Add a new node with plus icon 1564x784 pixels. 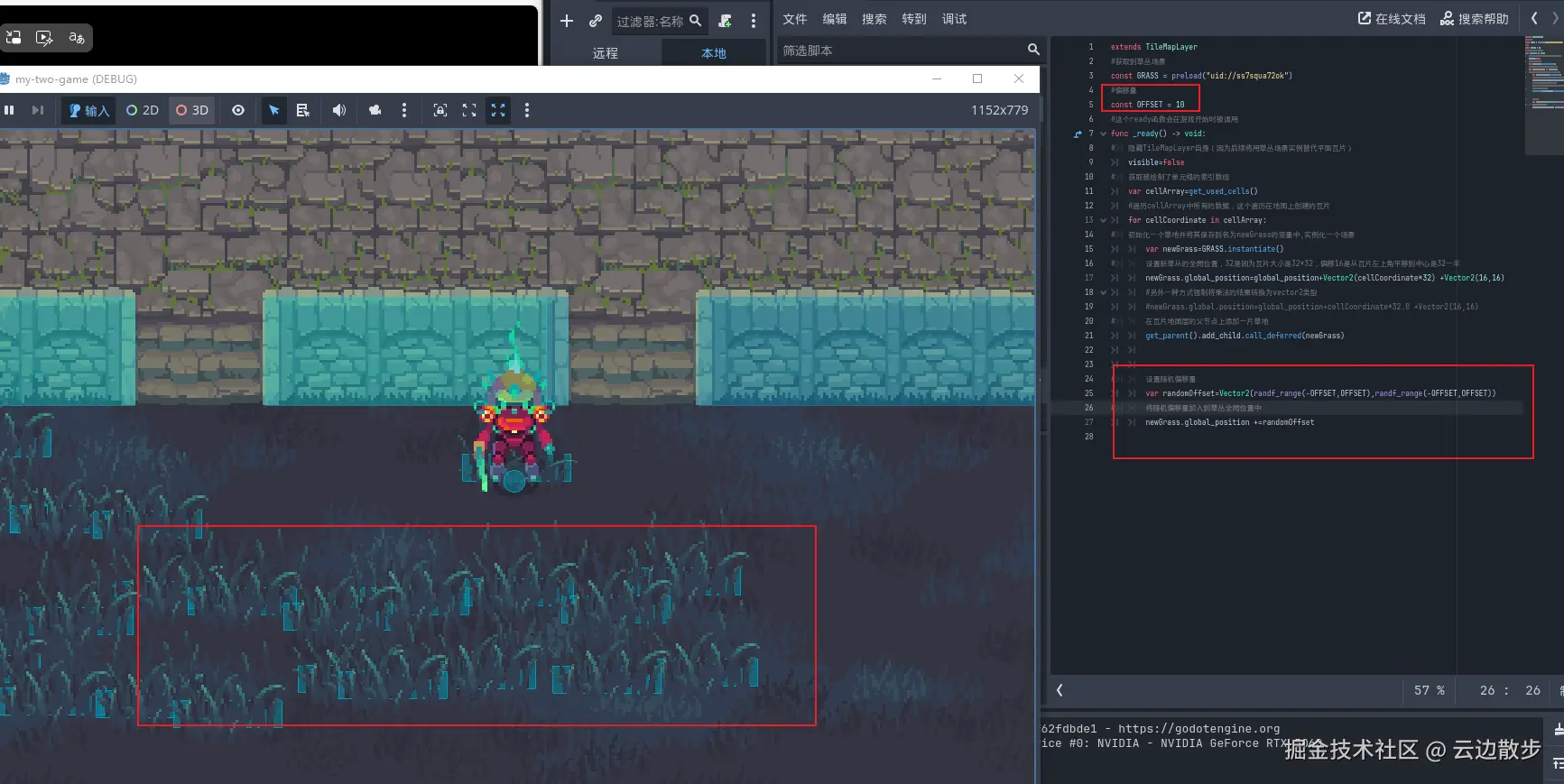coord(567,21)
